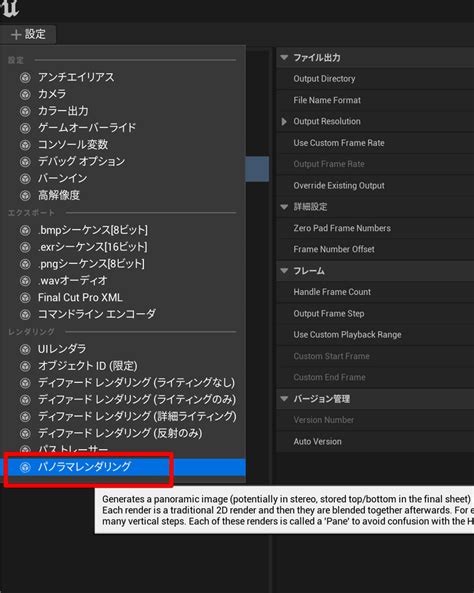Click Handle Frame Count label

click(332, 292)
